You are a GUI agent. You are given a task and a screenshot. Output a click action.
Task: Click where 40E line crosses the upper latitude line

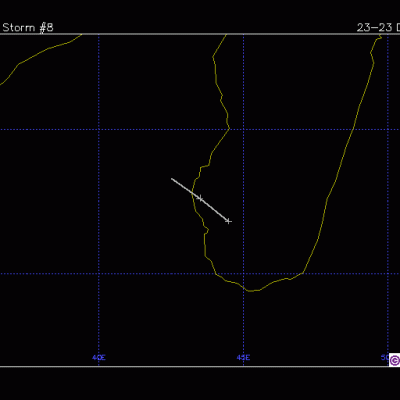99,129
